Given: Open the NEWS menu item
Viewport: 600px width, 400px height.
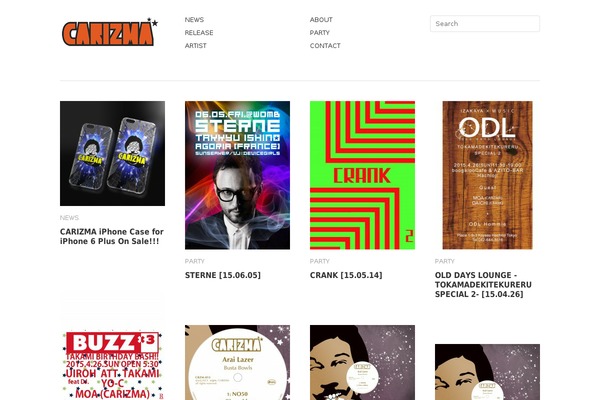Looking at the screenshot, I should (x=194, y=20).
